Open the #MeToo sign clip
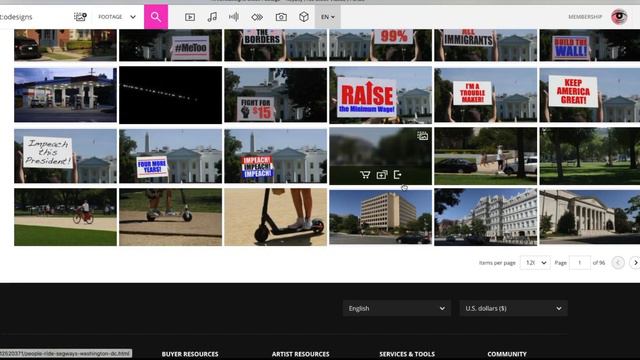The width and height of the screenshot is (640, 360). 171,45
